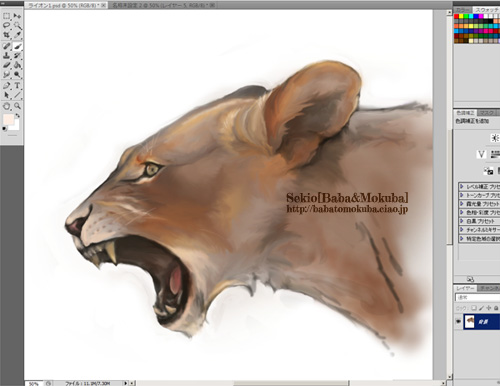Pick the magenta swatch in top row
This screenshot has width=500, height=386.
[481, 16]
